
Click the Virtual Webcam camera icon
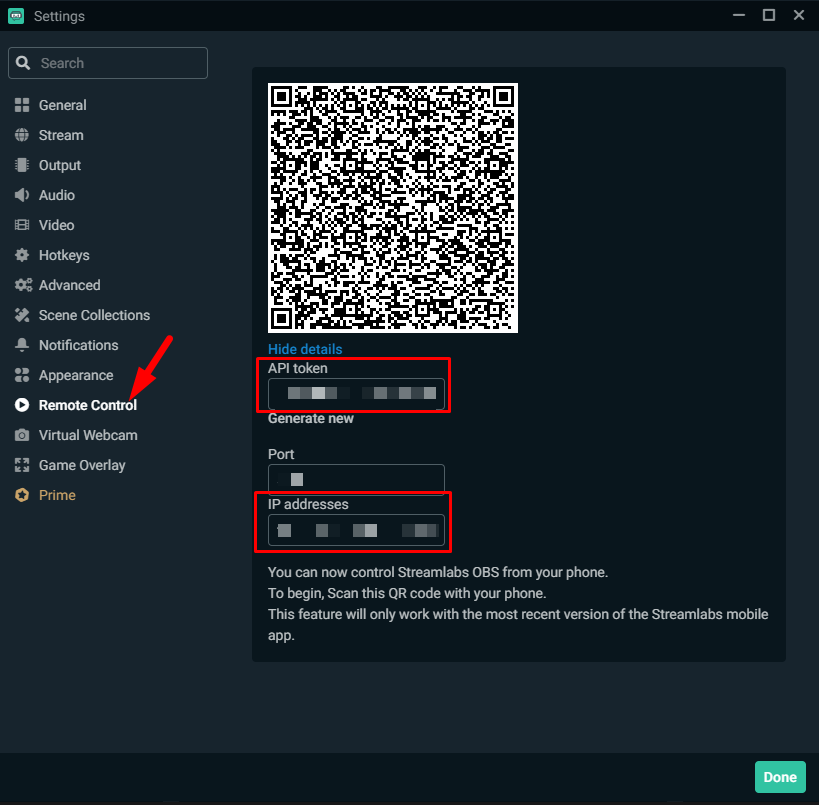22,435
